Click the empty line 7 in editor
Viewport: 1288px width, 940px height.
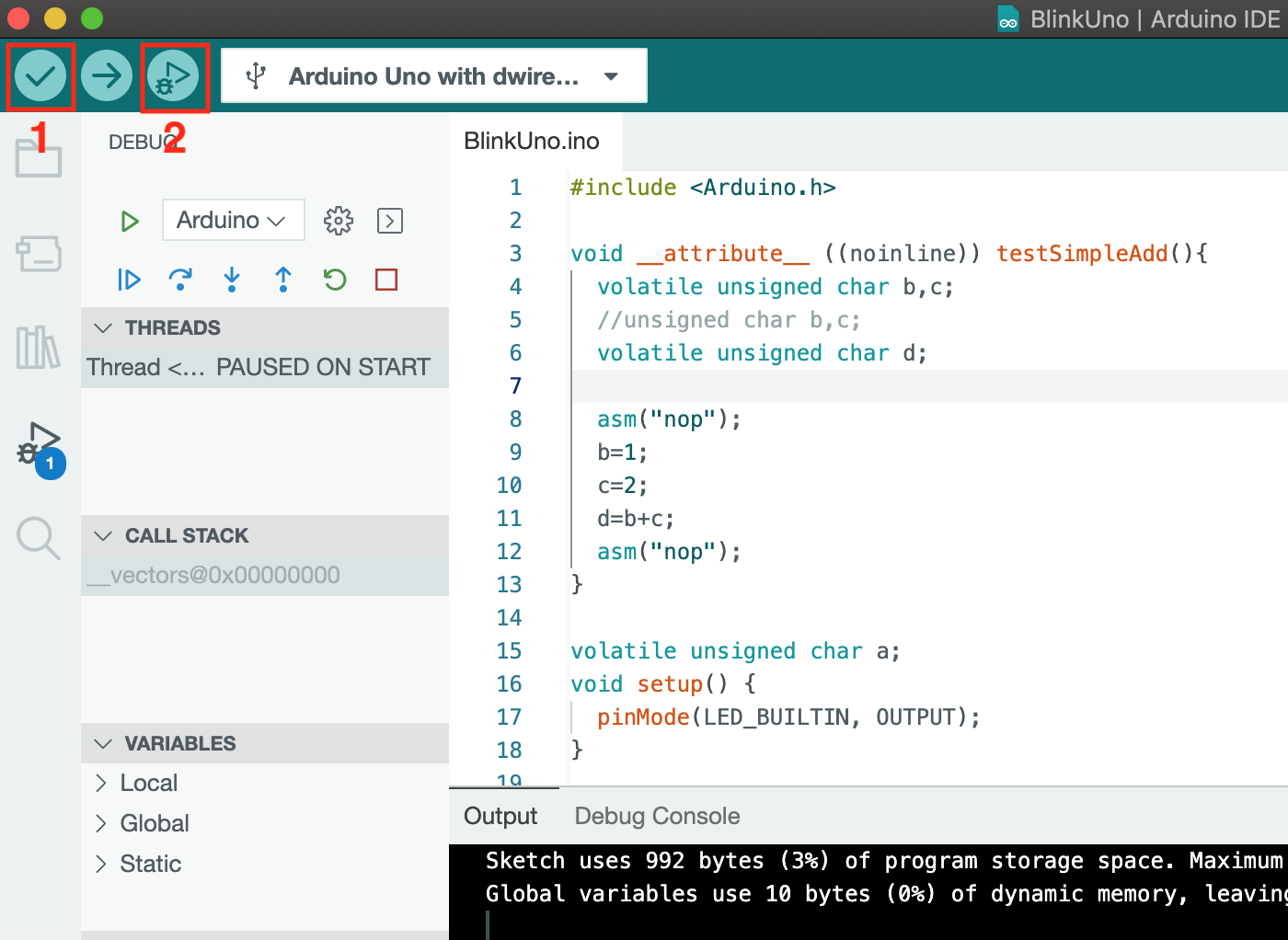click(x=929, y=386)
